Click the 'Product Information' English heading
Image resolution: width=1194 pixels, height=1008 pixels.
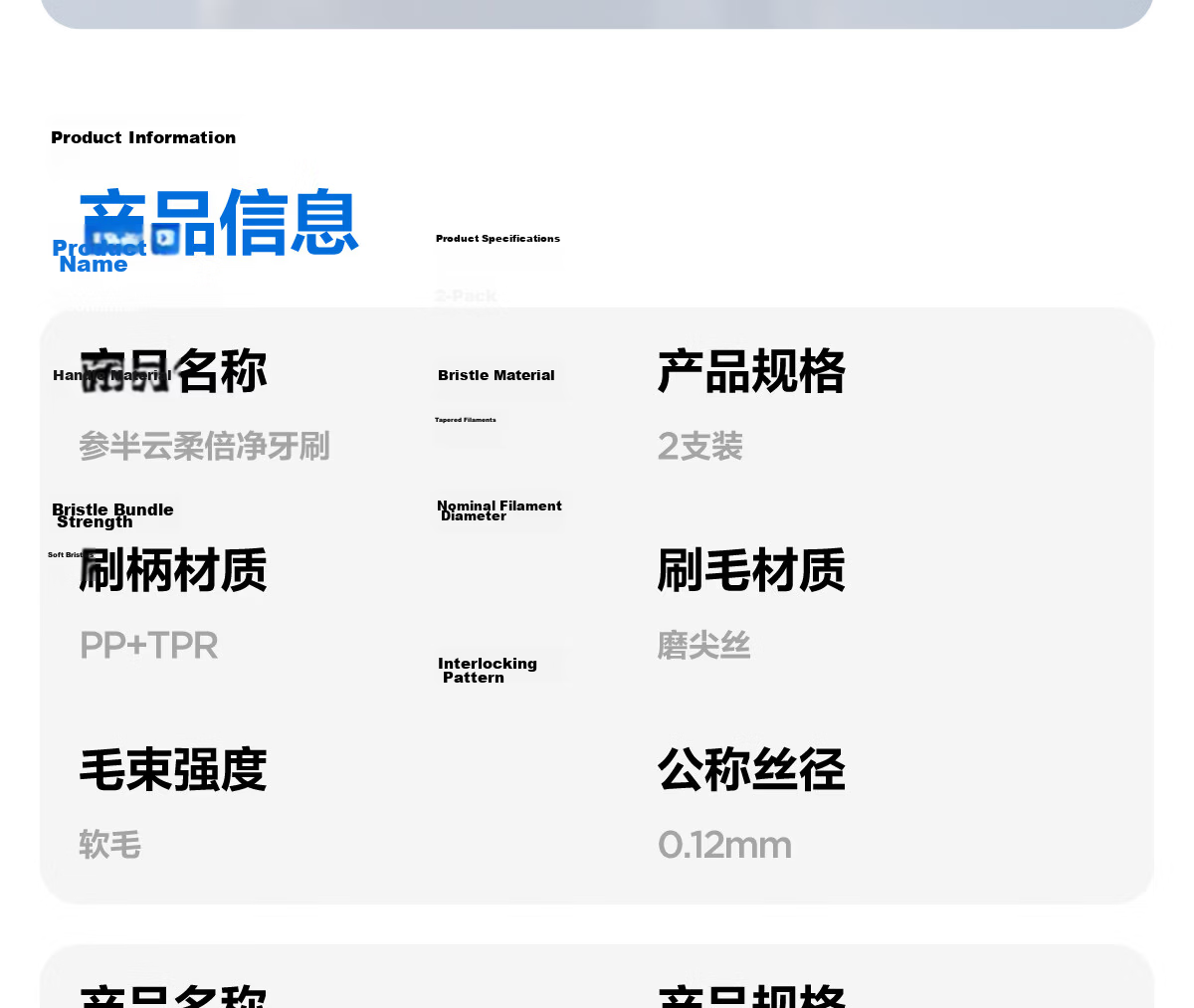click(143, 137)
